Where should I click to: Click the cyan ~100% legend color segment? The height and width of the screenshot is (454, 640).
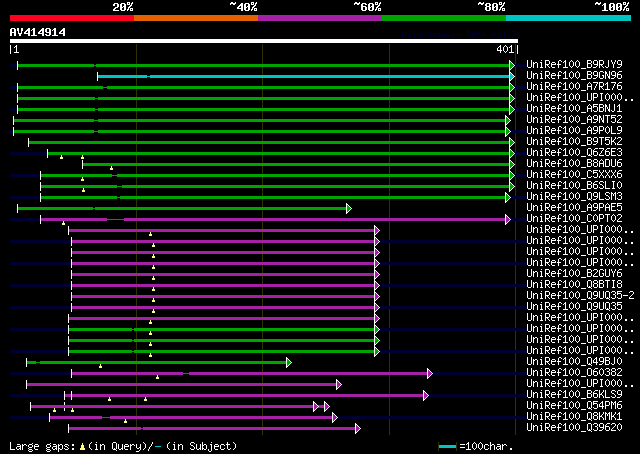click(567, 17)
